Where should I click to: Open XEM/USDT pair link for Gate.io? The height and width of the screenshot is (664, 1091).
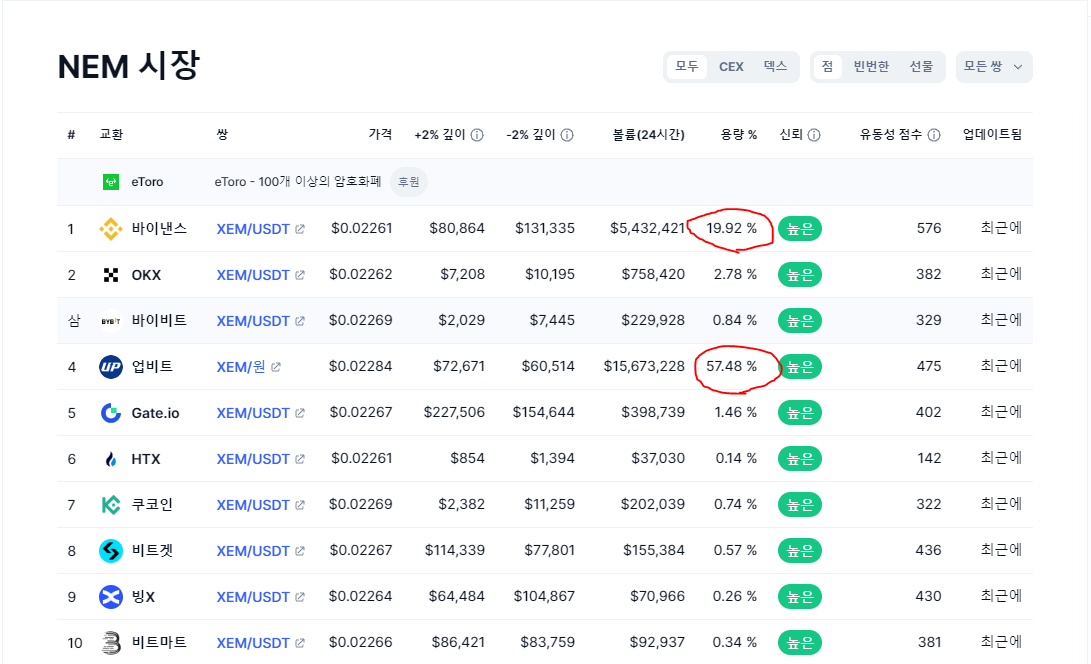[x=253, y=413]
